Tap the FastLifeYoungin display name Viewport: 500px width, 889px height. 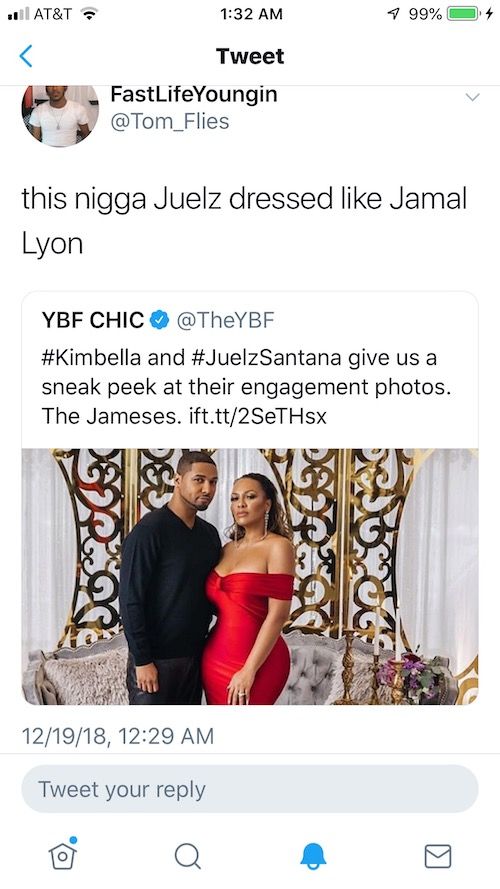[x=193, y=94]
